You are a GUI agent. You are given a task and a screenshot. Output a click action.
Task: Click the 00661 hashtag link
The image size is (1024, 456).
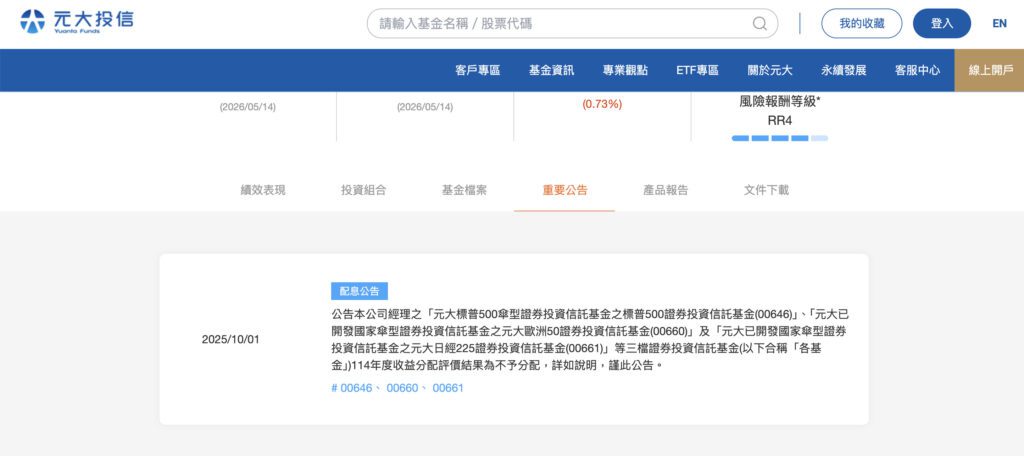(448, 388)
